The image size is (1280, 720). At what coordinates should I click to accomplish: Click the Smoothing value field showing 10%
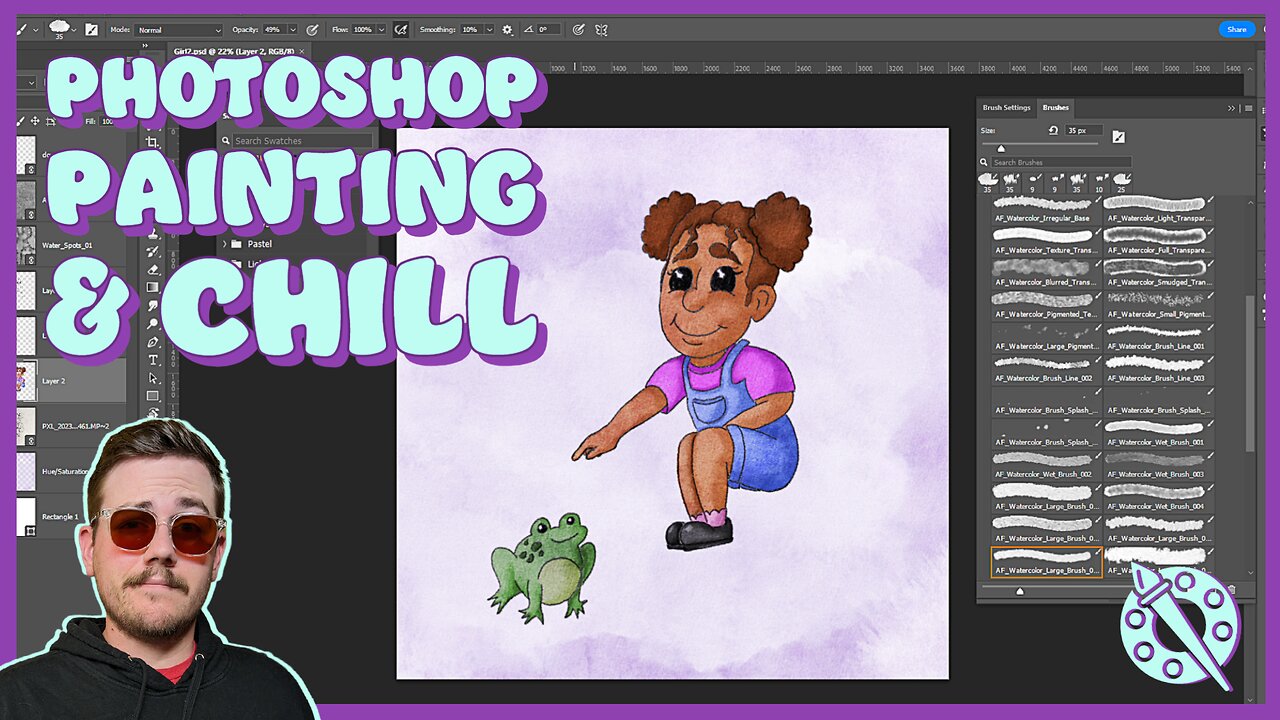(470, 30)
